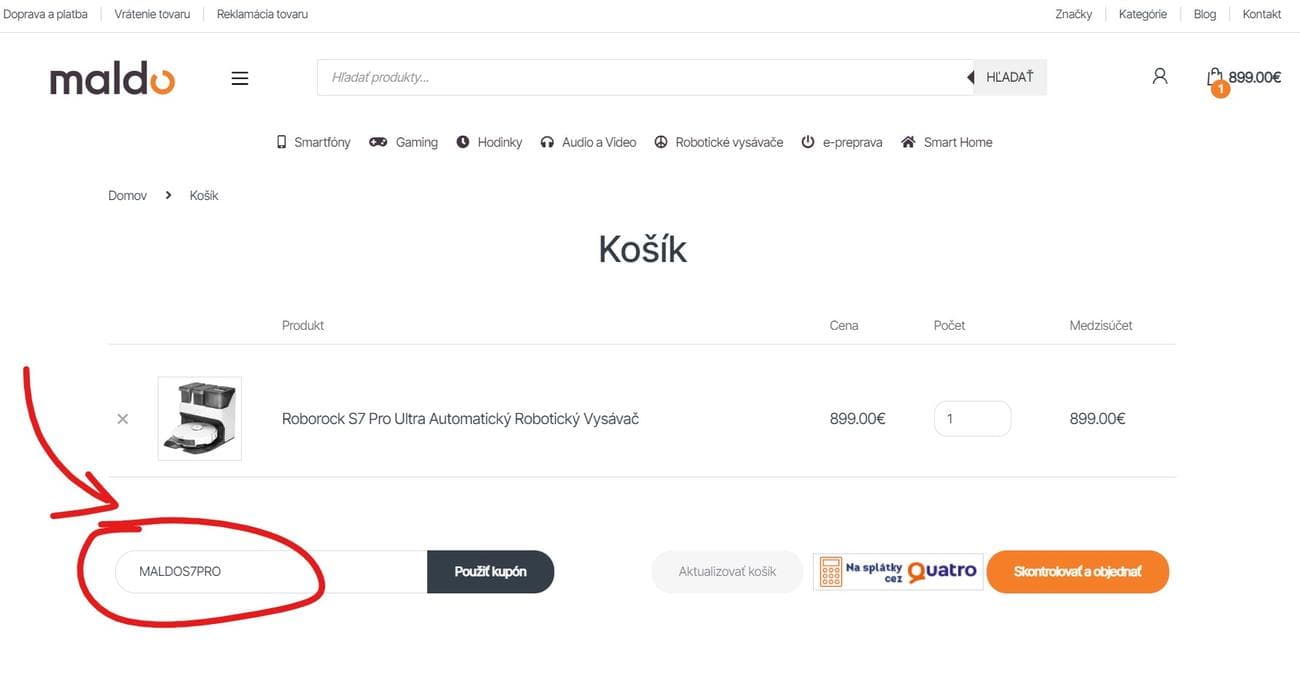Click the Audio a Video headphones icon

coord(547,141)
